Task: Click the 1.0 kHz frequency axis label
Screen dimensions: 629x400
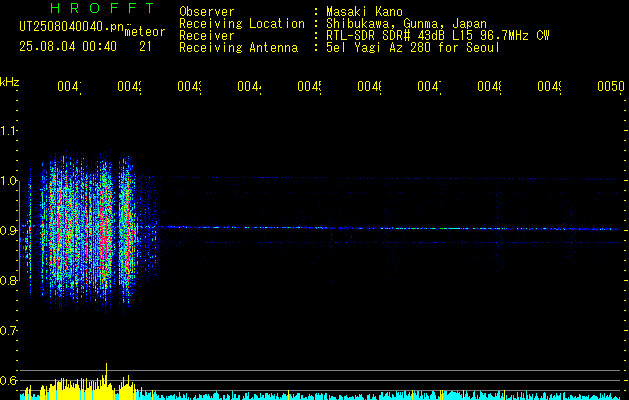Action: click(8, 181)
